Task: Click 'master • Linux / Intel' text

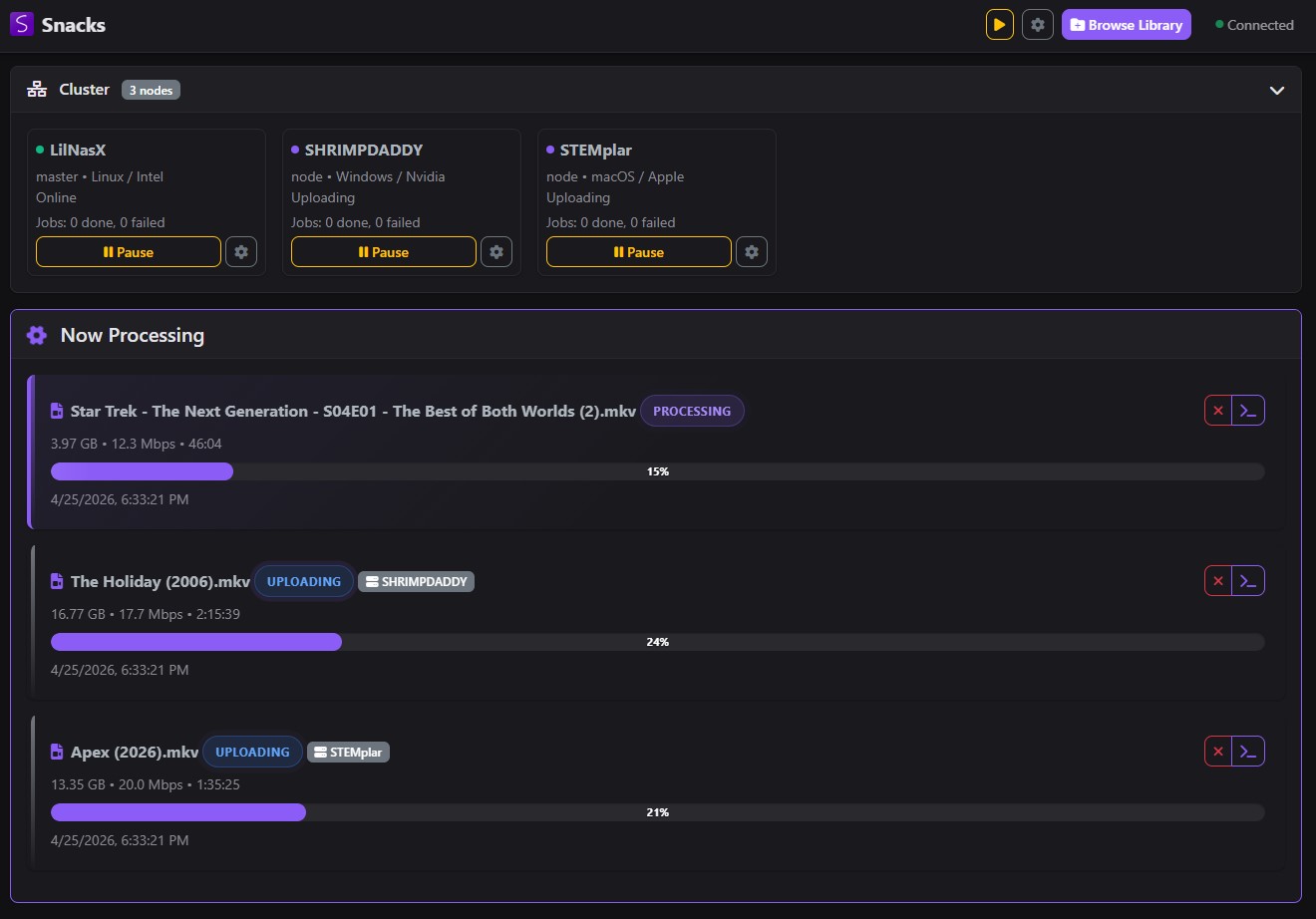Action: coord(100,176)
